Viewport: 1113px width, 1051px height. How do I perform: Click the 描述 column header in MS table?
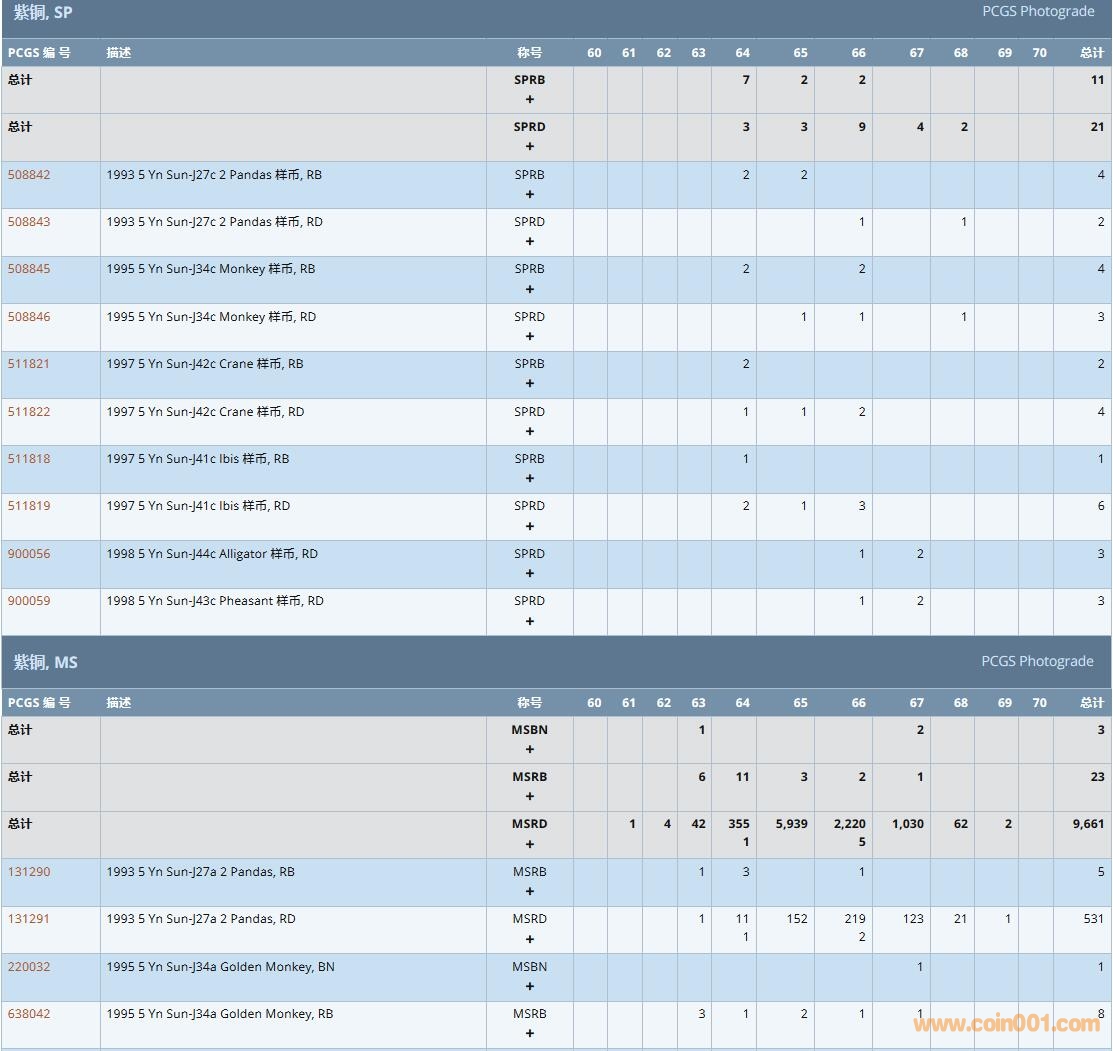(119, 703)
